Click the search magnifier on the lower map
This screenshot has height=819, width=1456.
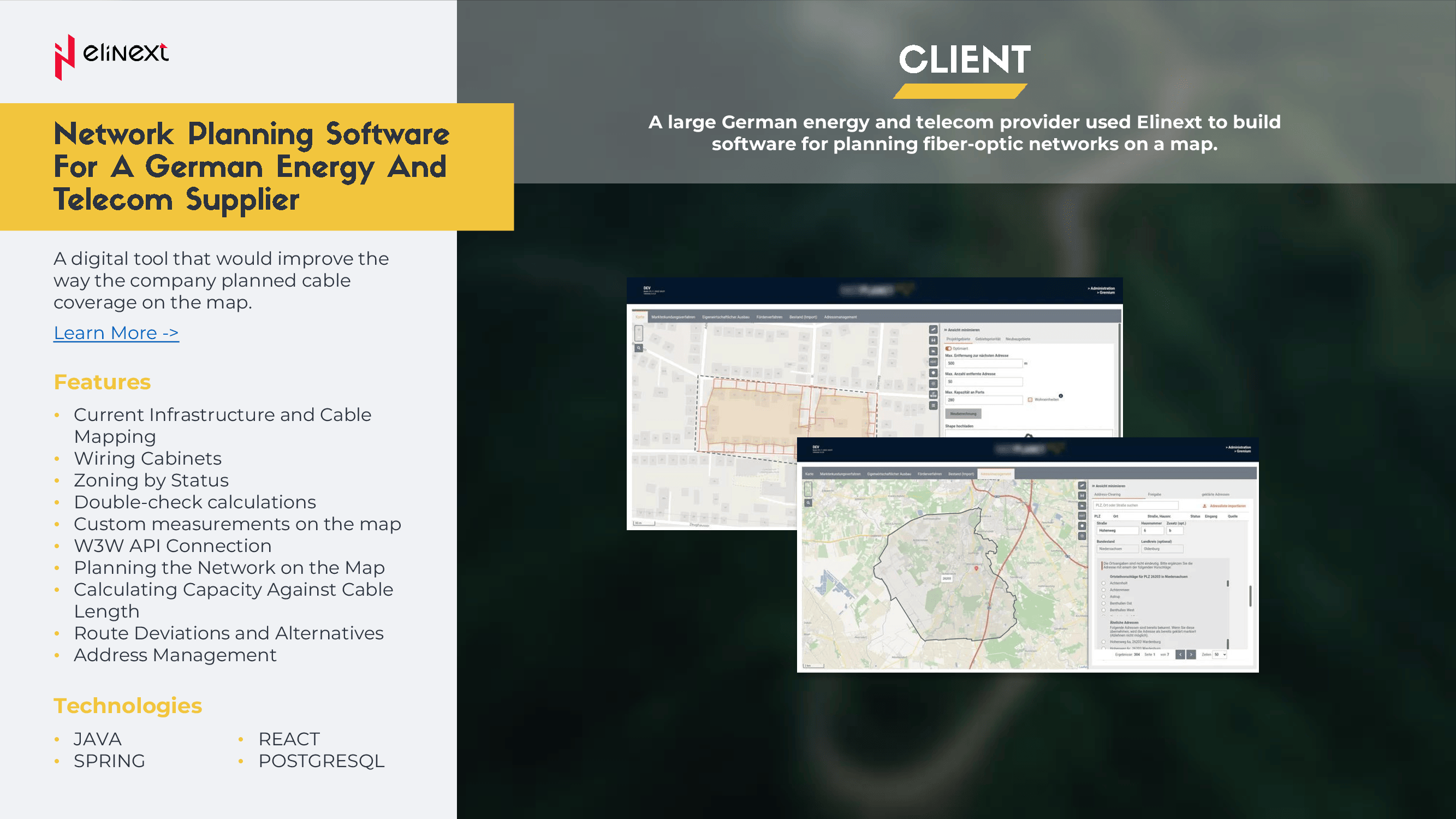click(x=809, y=502)
